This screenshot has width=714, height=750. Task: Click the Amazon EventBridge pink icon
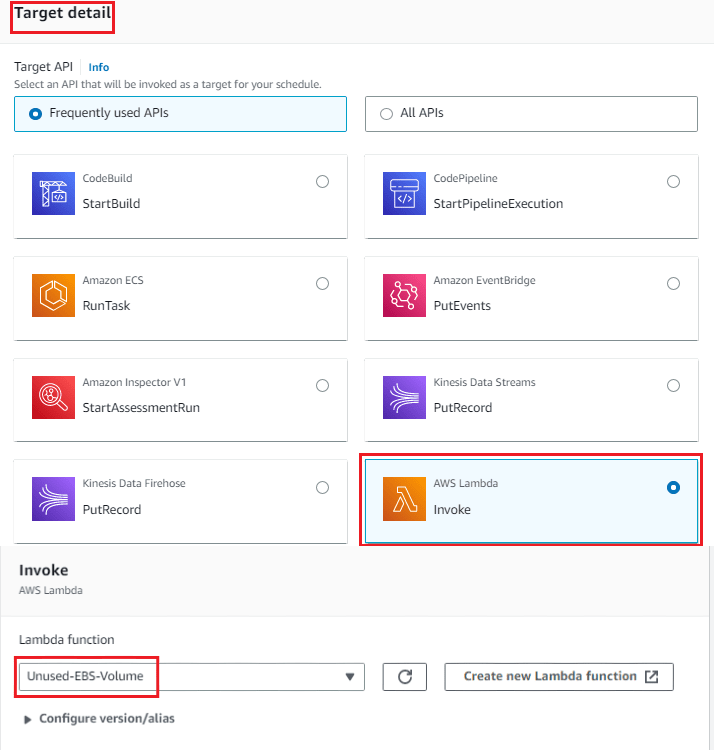point(404,295)
